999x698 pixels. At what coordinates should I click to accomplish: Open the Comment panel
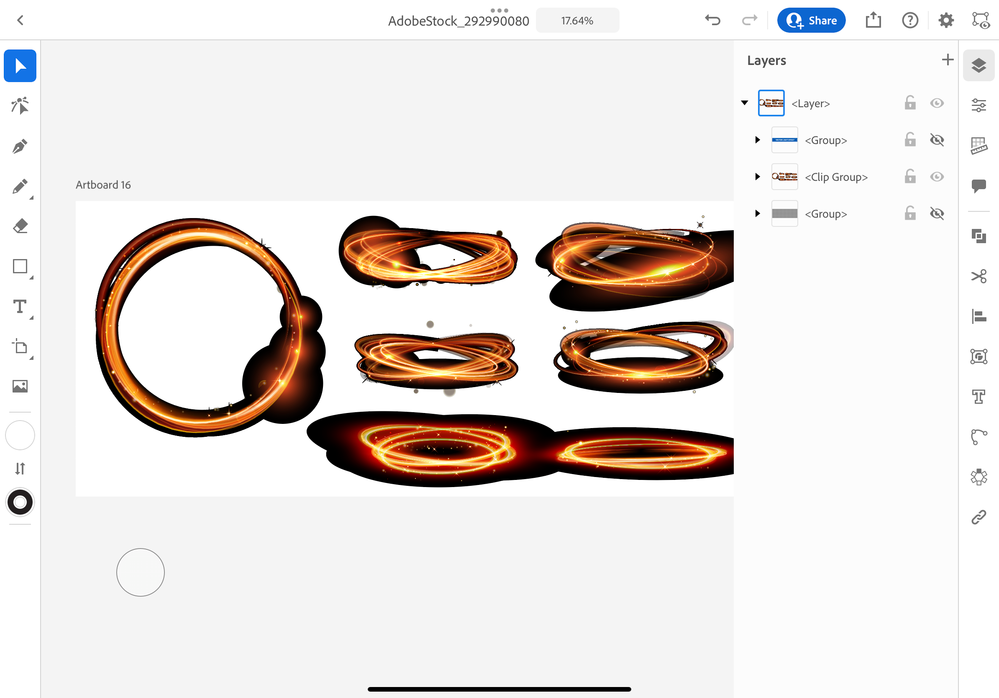pyautogui.click(x=978, y=186)
